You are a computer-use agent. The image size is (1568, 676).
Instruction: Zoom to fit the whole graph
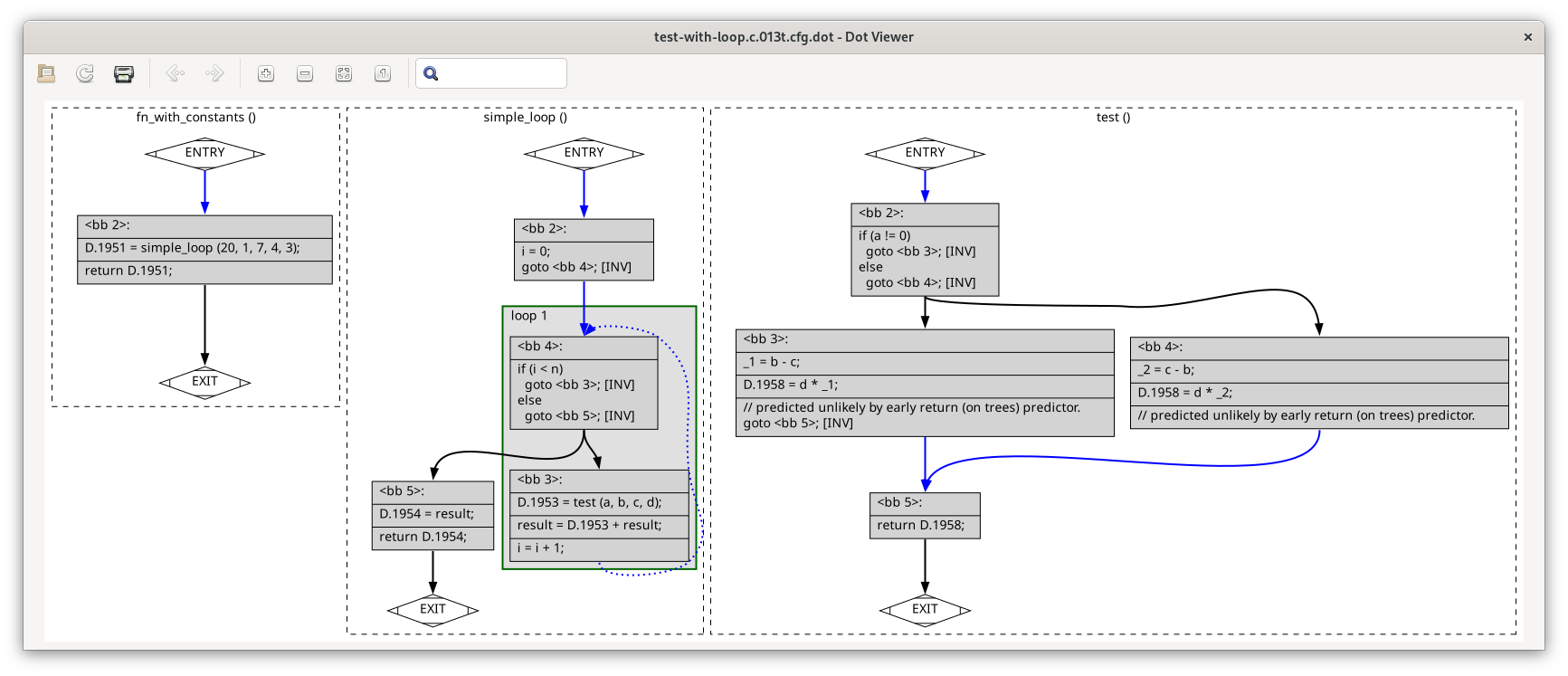344,73
